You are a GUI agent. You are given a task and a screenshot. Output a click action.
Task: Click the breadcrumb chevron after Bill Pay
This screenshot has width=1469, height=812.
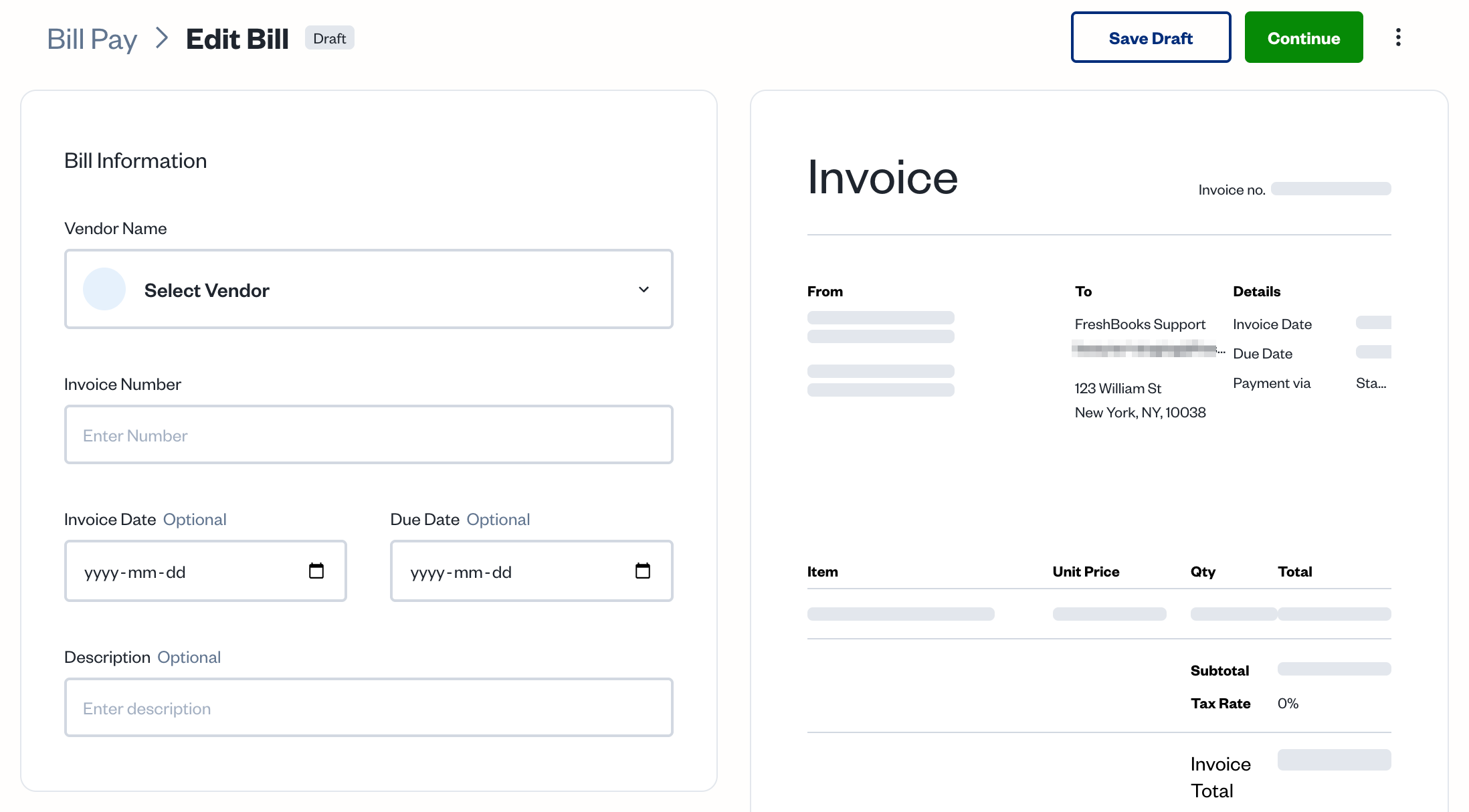point(161,38)
